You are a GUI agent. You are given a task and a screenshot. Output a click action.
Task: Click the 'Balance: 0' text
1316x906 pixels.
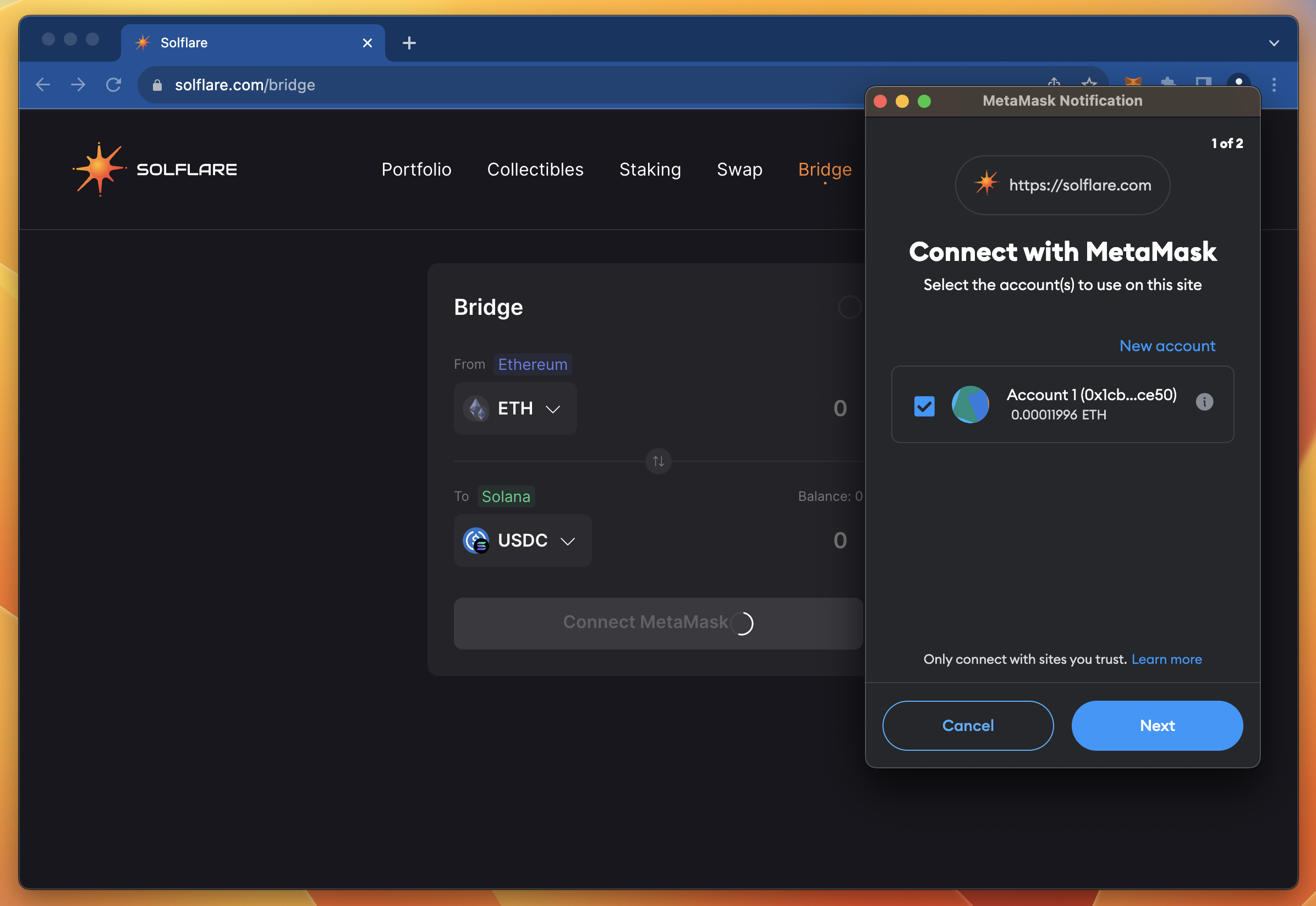click(x=830, y=496)
